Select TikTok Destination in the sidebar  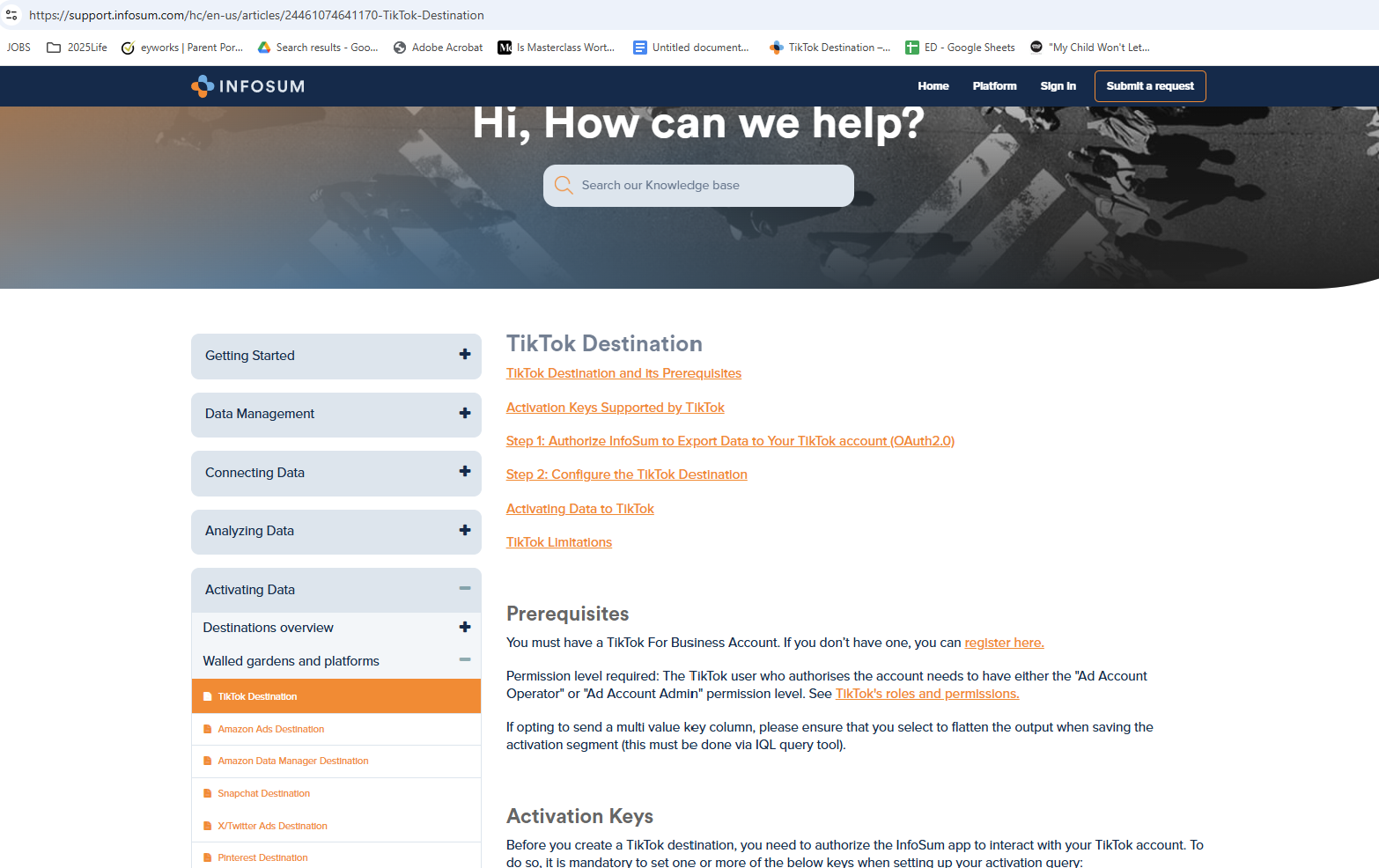point(336,696)
